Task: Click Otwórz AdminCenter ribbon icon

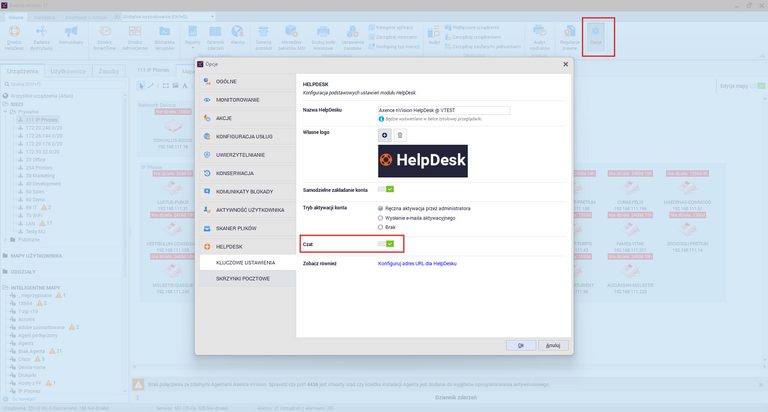Action: click(x=135, y=38)
